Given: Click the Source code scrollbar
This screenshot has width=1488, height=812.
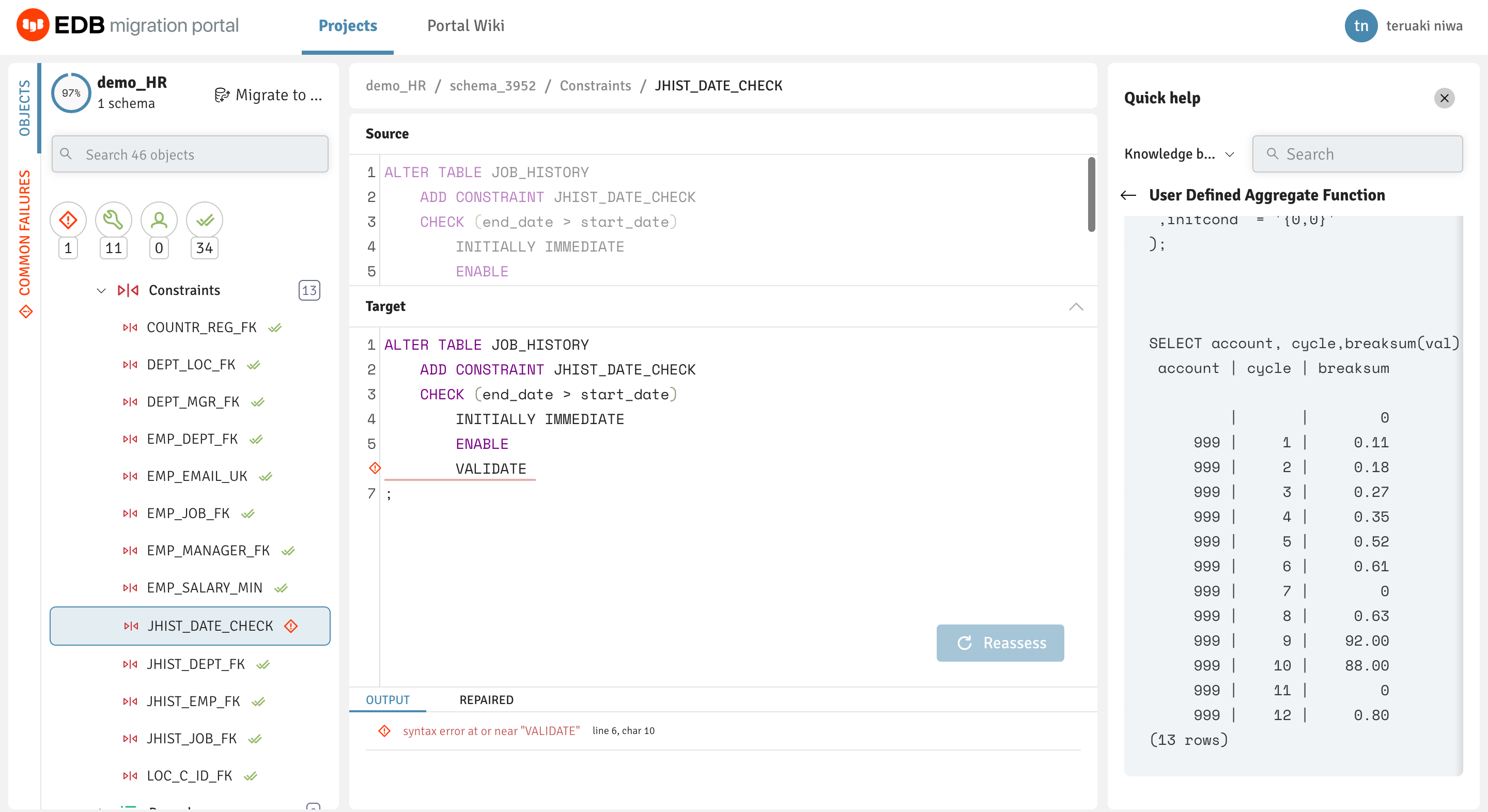Looking at the screenshot, I should tap(1091, 194).
